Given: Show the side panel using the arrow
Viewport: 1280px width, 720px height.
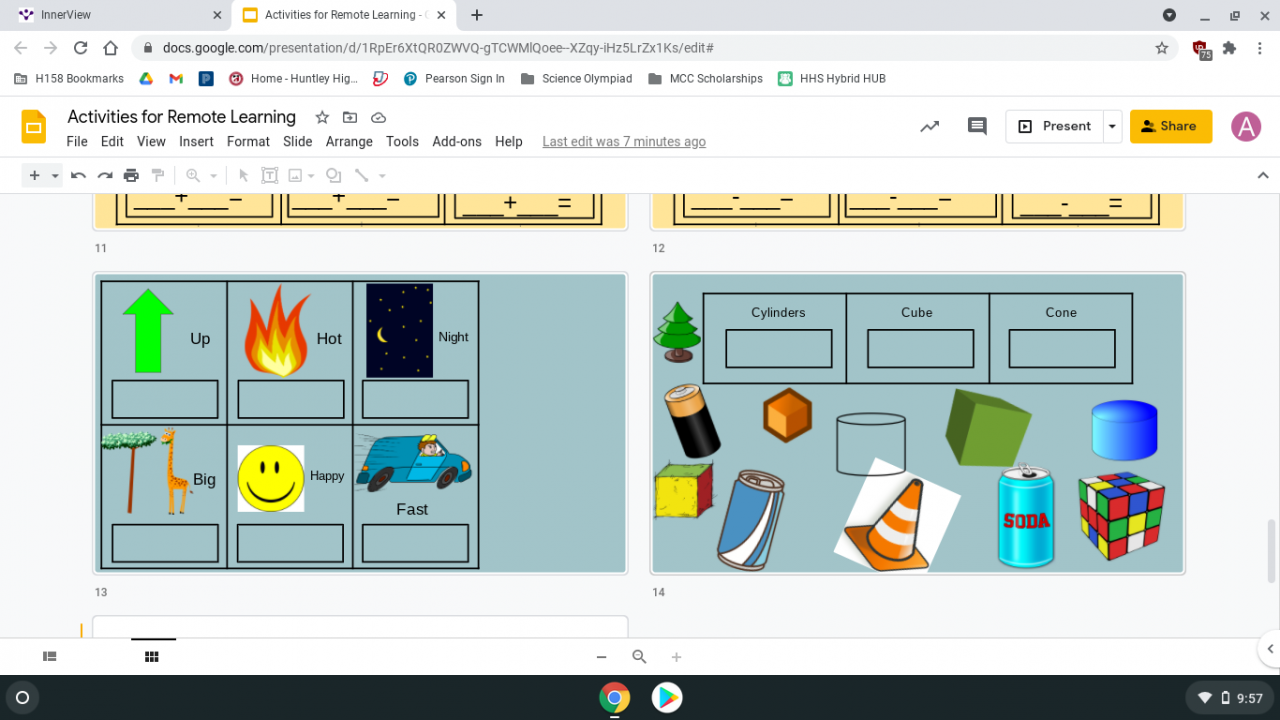Looking at the screenshot, I should pyautogui.click(x=1270, y=649).
